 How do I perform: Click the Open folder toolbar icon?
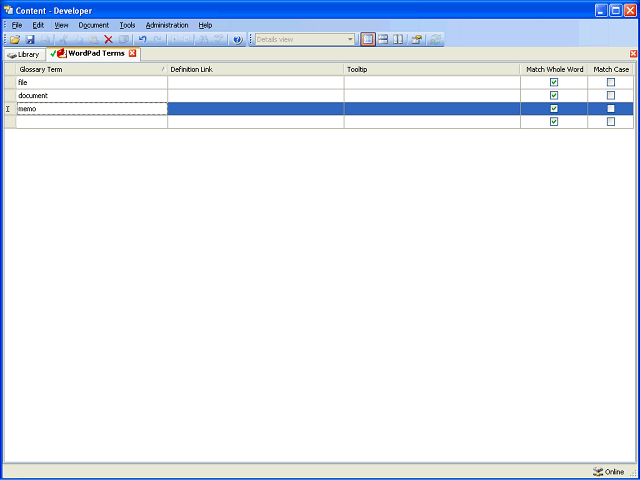15,40
